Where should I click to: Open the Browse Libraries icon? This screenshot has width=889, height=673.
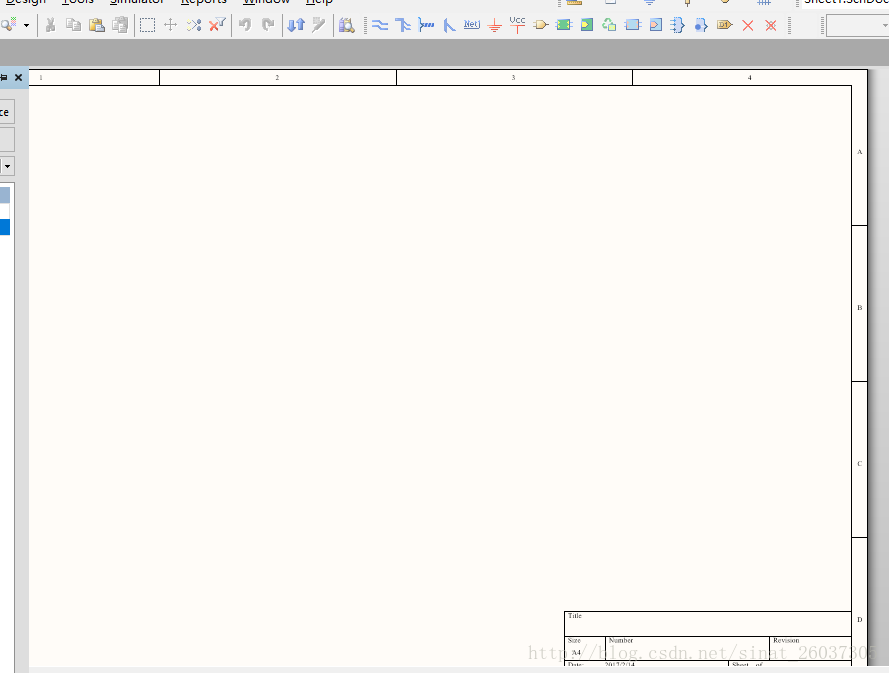[346, 25]
